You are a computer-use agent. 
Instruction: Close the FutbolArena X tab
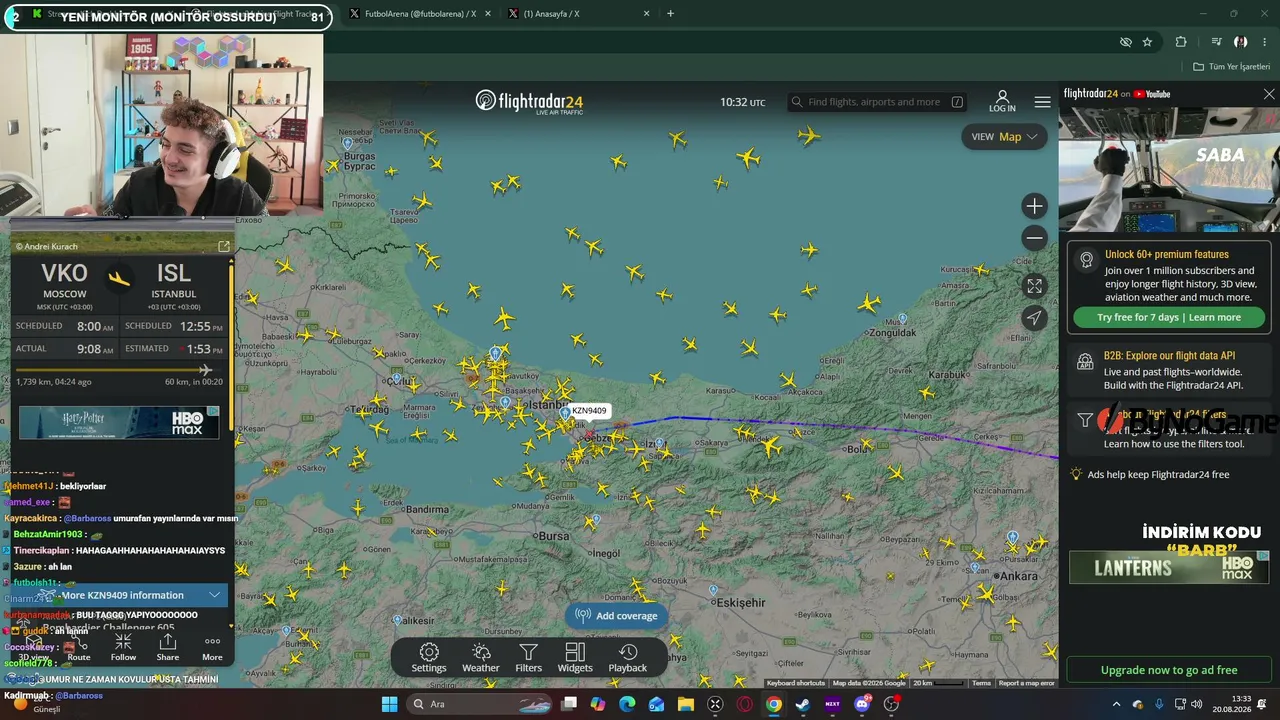[x=488, y=14]
